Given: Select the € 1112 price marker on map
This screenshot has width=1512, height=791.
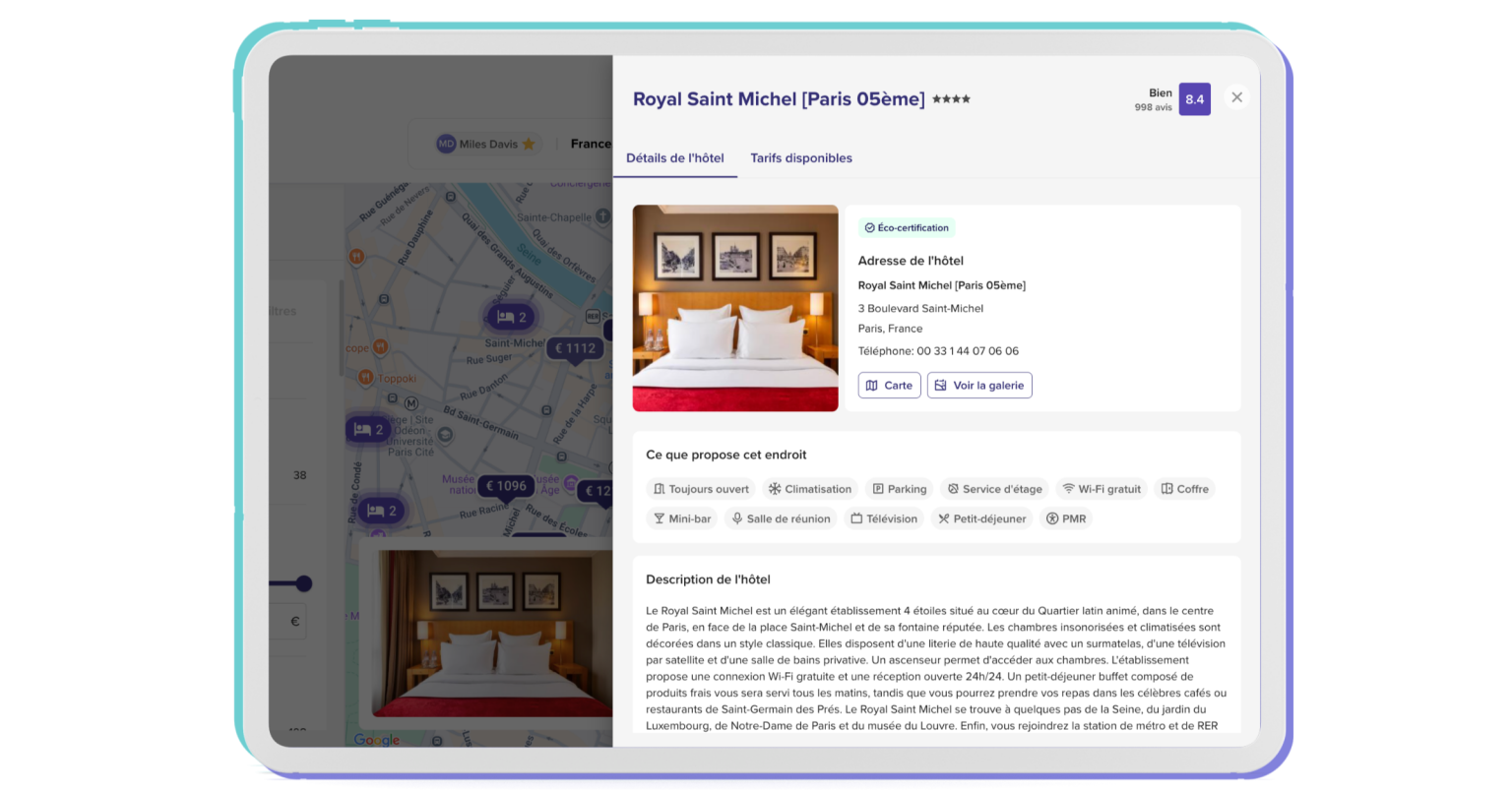Looking at the screenshot, I should tap(575, 348).
